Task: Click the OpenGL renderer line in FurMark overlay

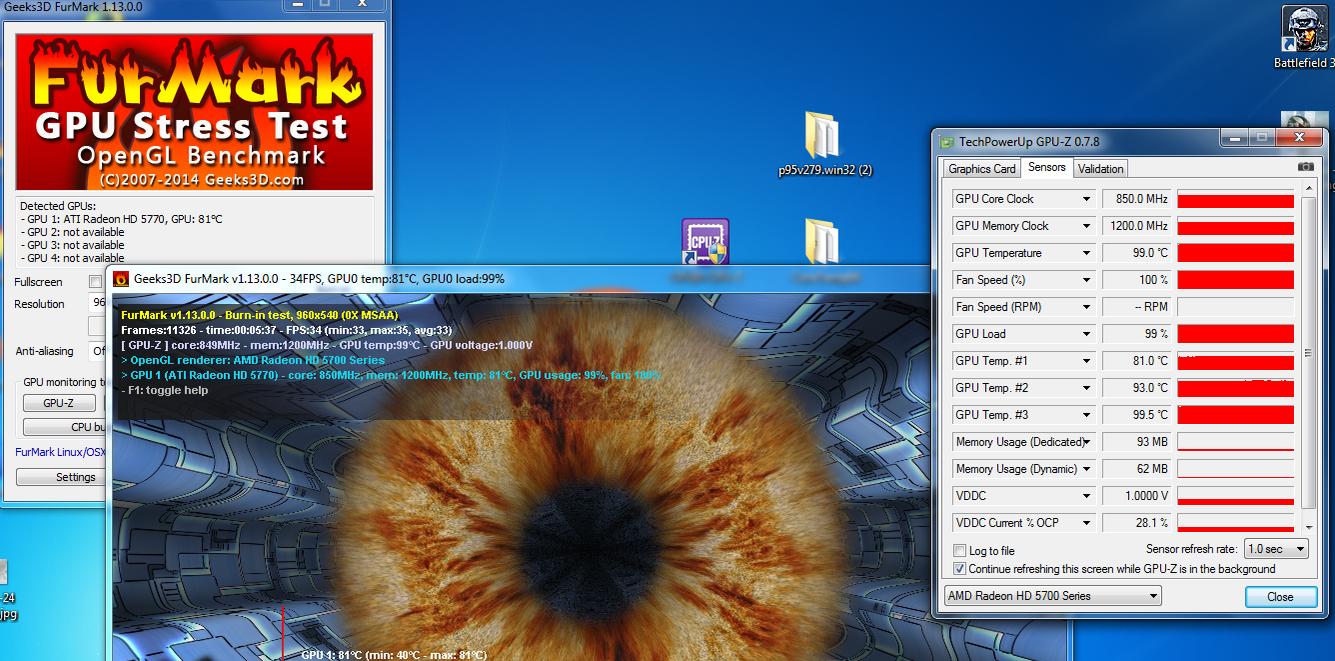Action: click(252, 360)
